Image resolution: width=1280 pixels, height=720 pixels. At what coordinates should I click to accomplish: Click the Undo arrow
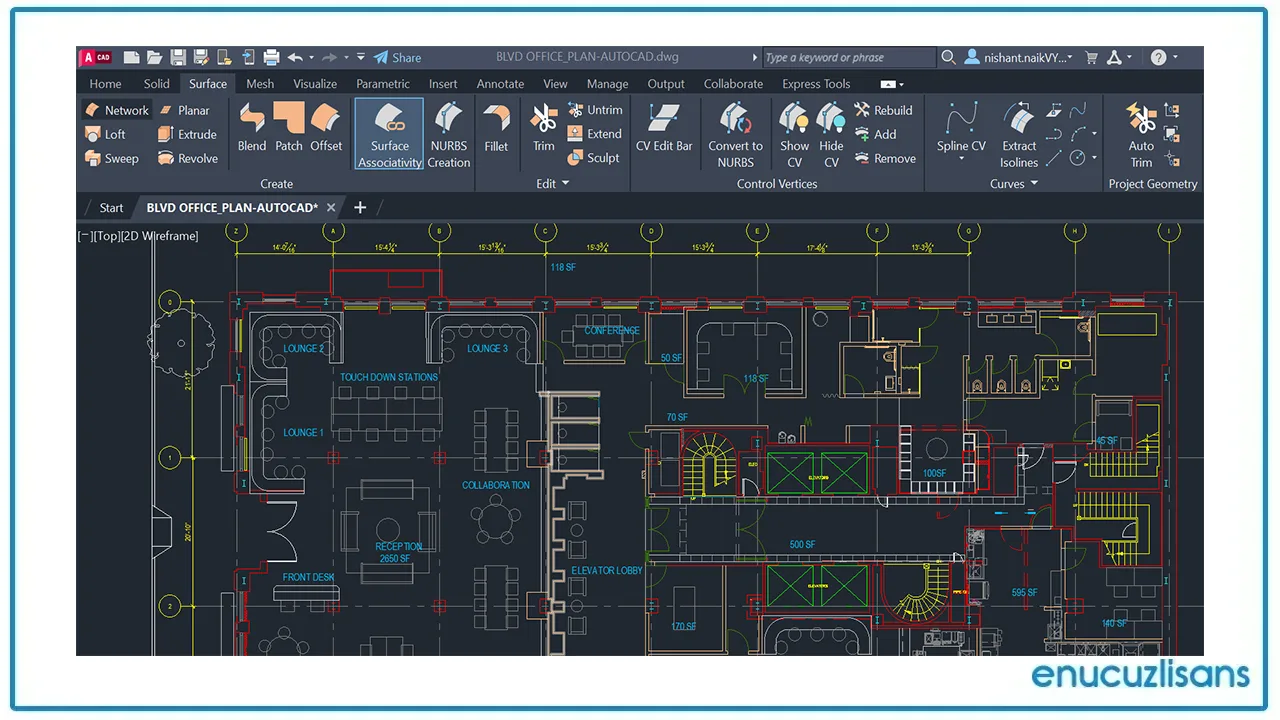pyautogui.click(x=295, y=58)
